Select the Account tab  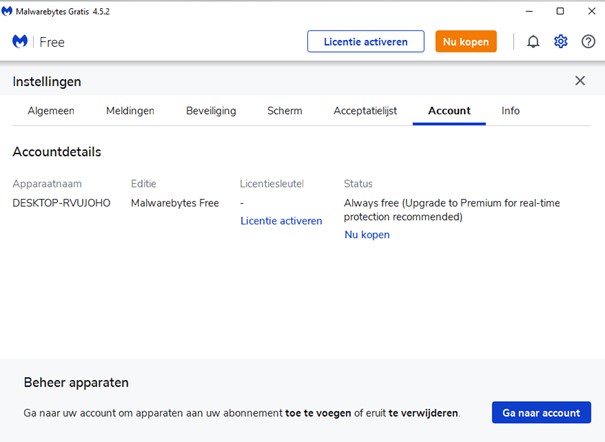tap(449, 111)
